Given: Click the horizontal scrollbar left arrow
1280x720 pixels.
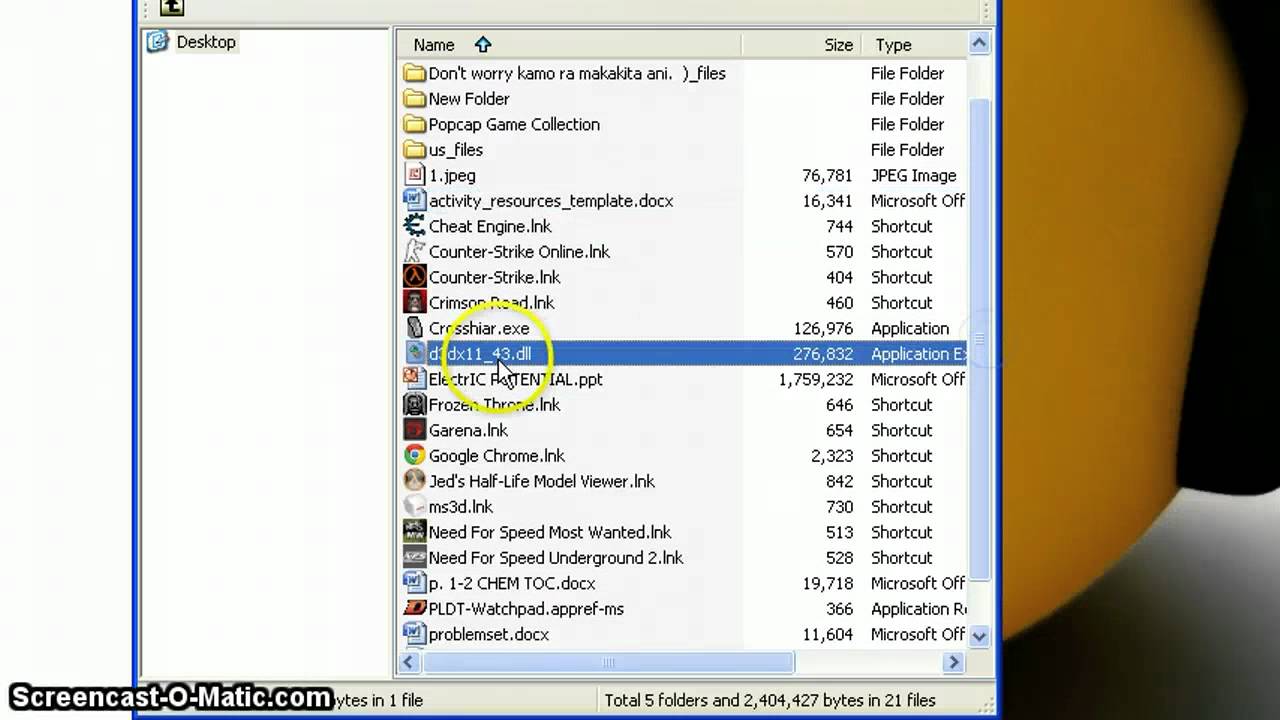Looking at the screenshot, I should tap(408, 662).
